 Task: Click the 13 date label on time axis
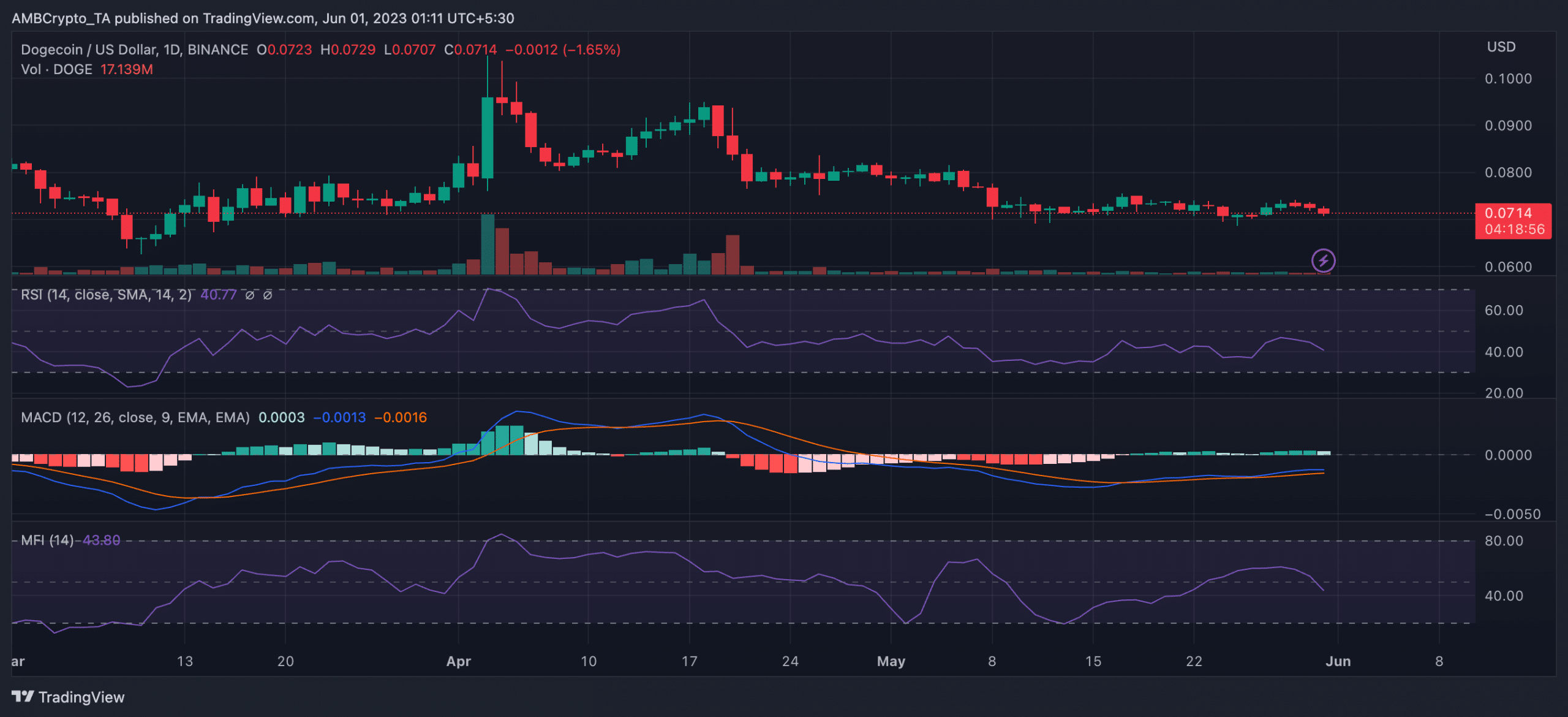click(x=184, y=661)
